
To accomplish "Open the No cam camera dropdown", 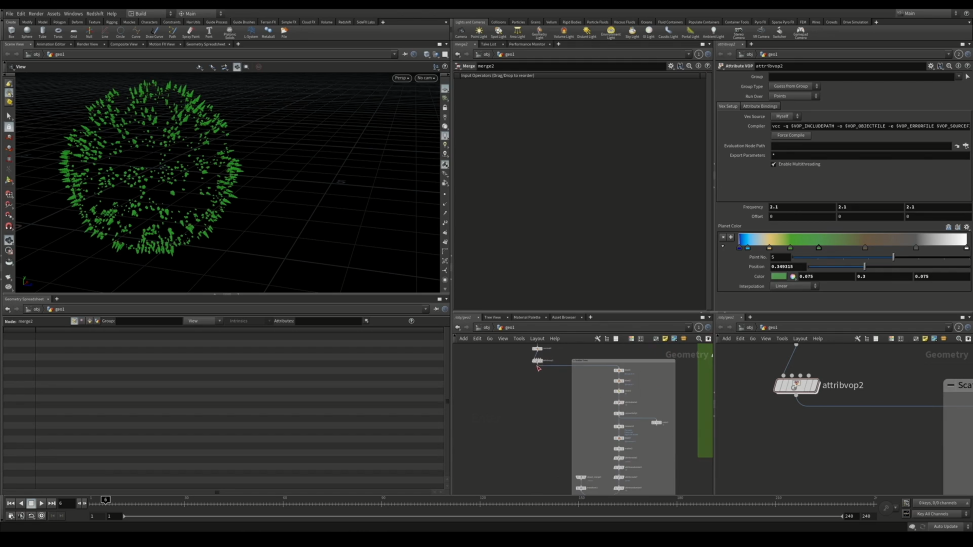I will pyautogui.click(x=426, y=78).
